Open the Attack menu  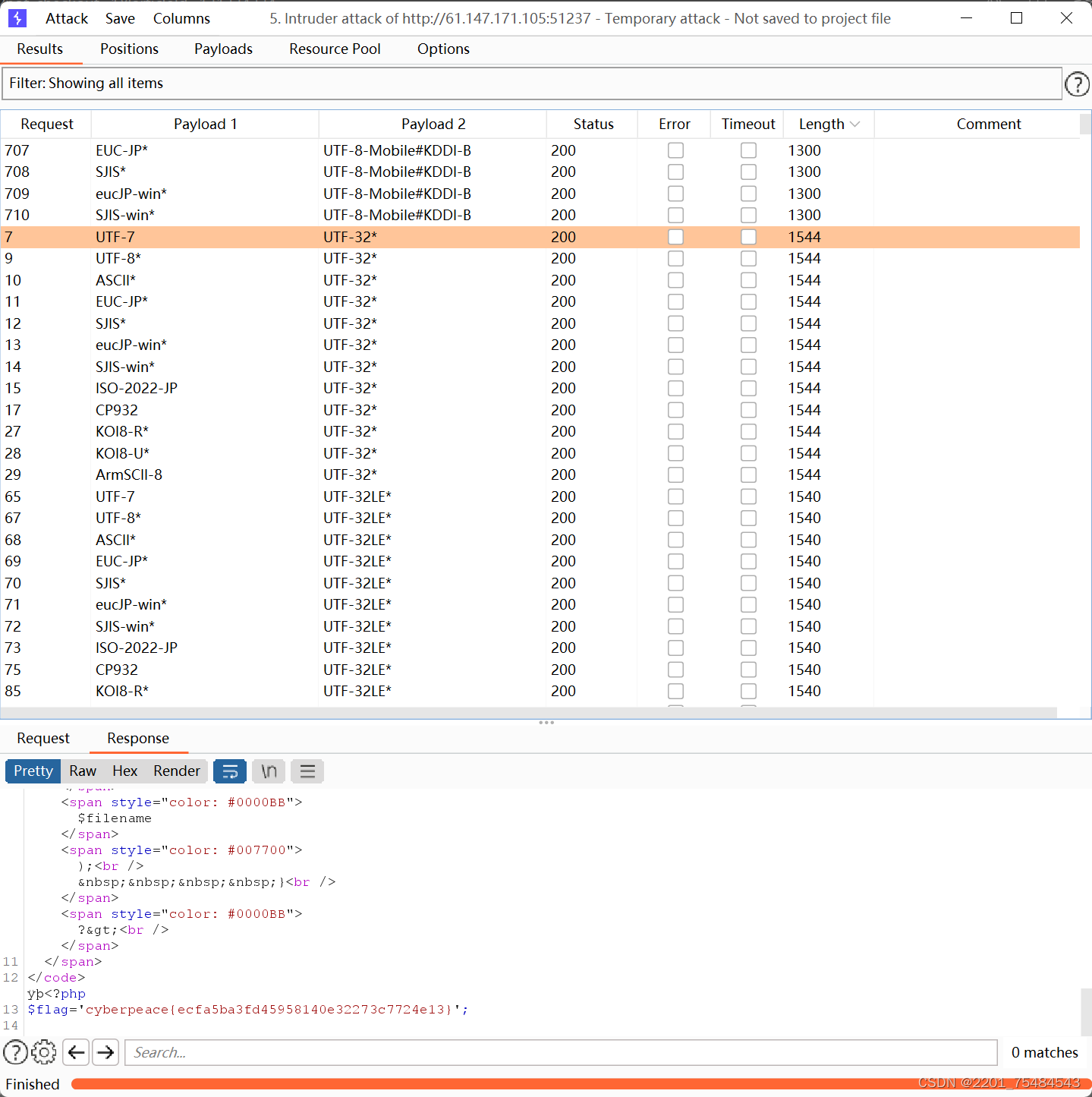click(x=66, y=17)
